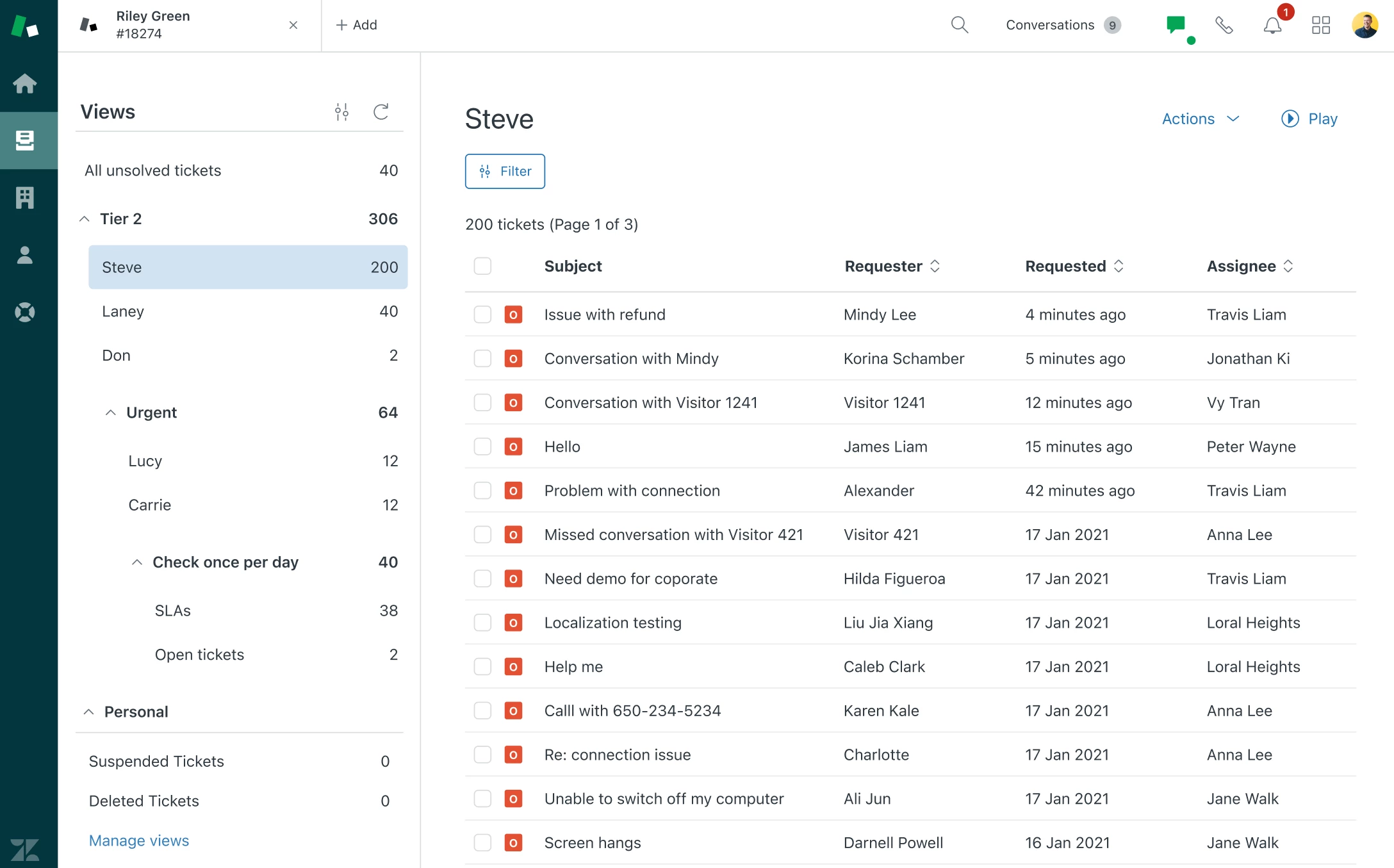The image size is (1394, 868).
Task: Tick the checkbox for 'Hello' ticket
Action: tap(482, 446)
